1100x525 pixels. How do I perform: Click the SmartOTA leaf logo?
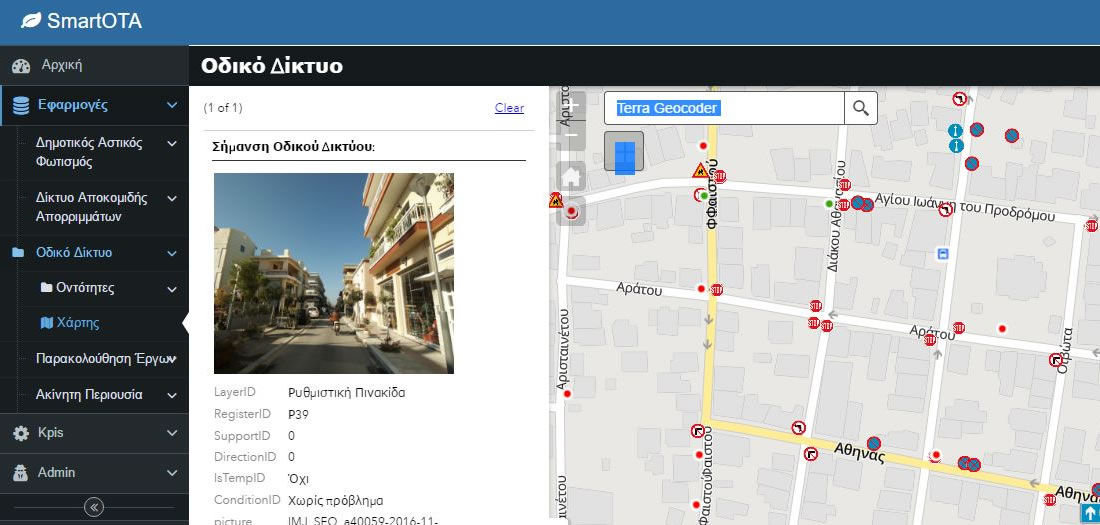click(31, 21)
